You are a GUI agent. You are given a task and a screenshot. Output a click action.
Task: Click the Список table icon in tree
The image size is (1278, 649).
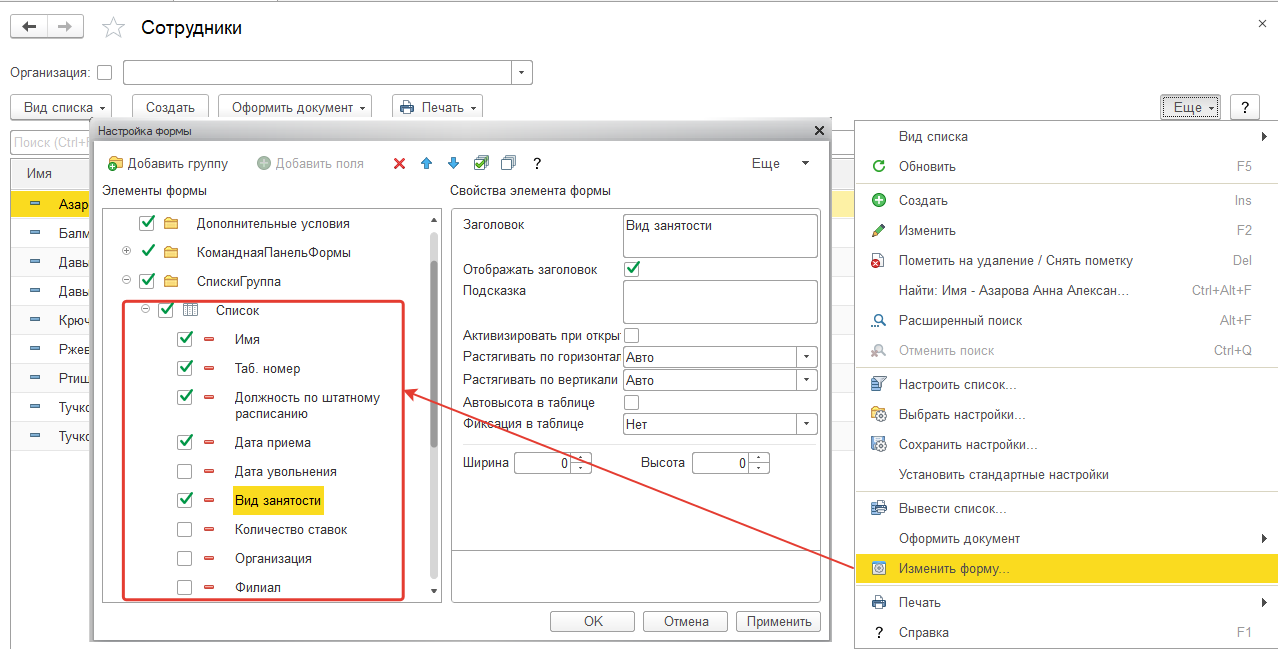pyautogui.click(x=191, y=310)
